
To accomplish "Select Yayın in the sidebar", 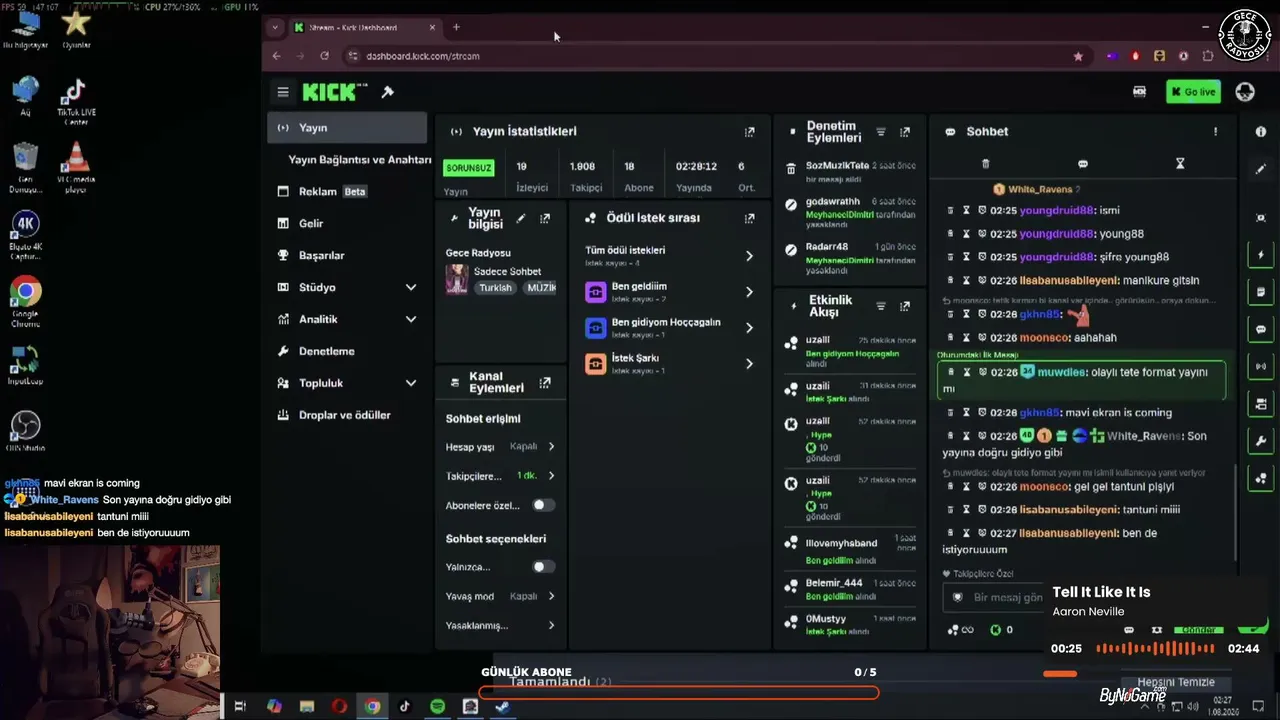I will tap(347, 128).
